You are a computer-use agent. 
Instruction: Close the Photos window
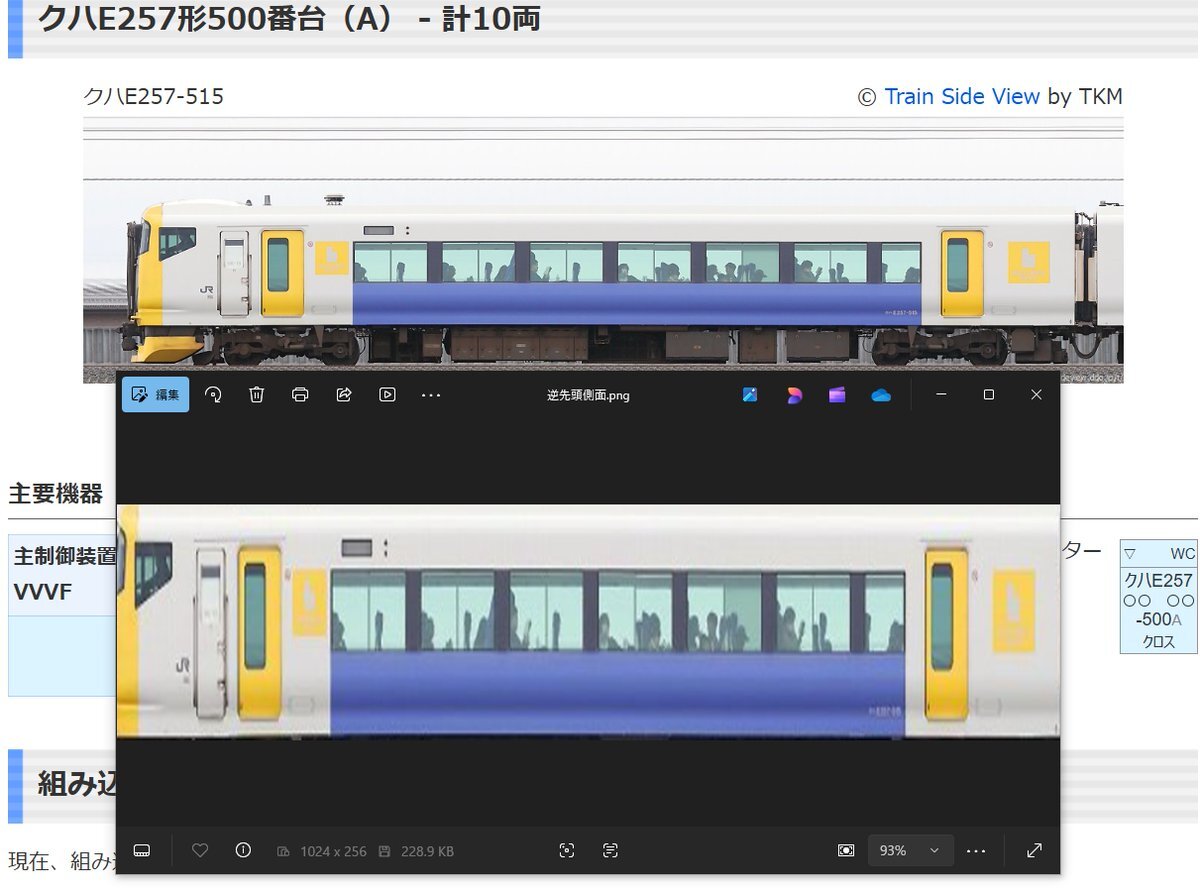click(x=1036, y=395)
